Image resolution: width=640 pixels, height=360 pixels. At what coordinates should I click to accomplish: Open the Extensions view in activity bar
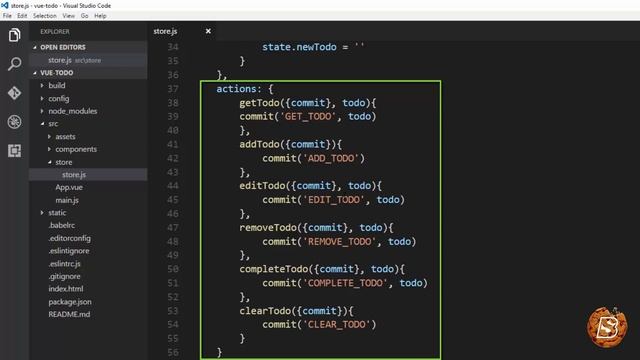14,151
